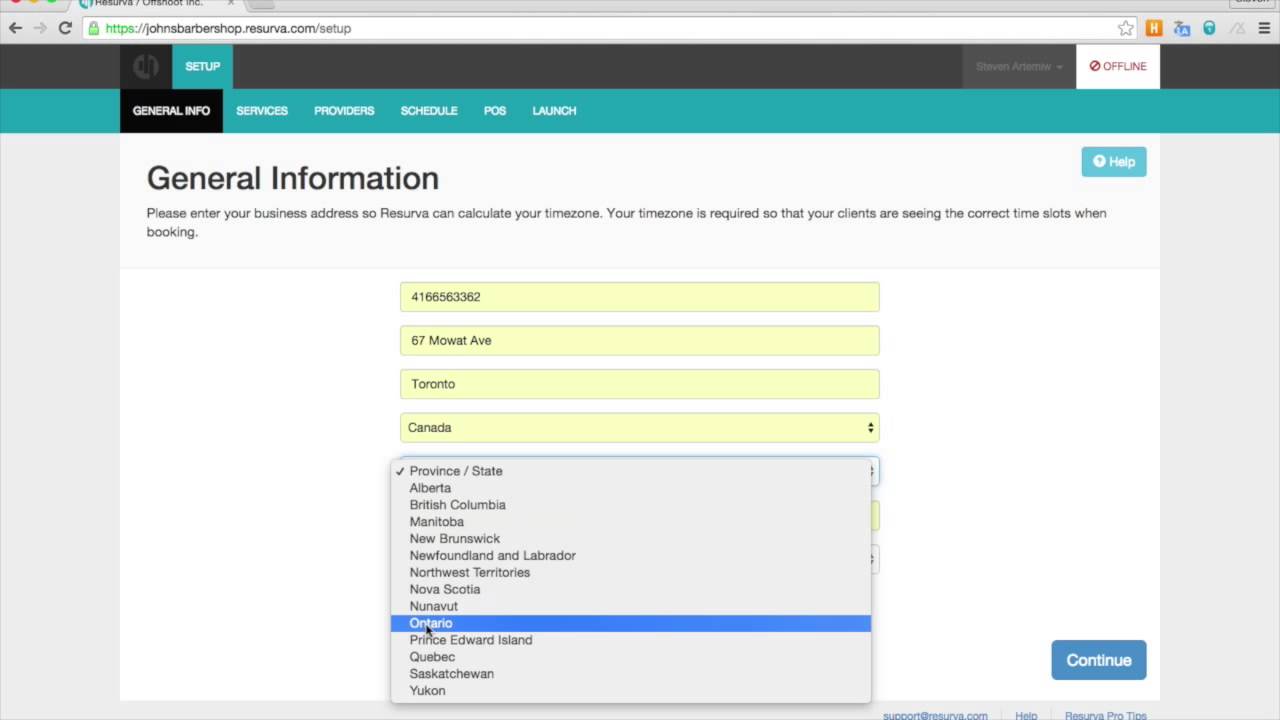This screenshot has width=1280, height=720.
Task: Click the orange H extension icon
Action: pos(1154,28)
